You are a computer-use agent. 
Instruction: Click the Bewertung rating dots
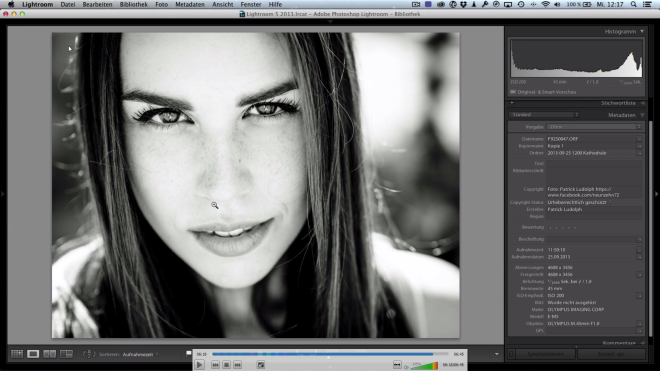click(563, 227)
